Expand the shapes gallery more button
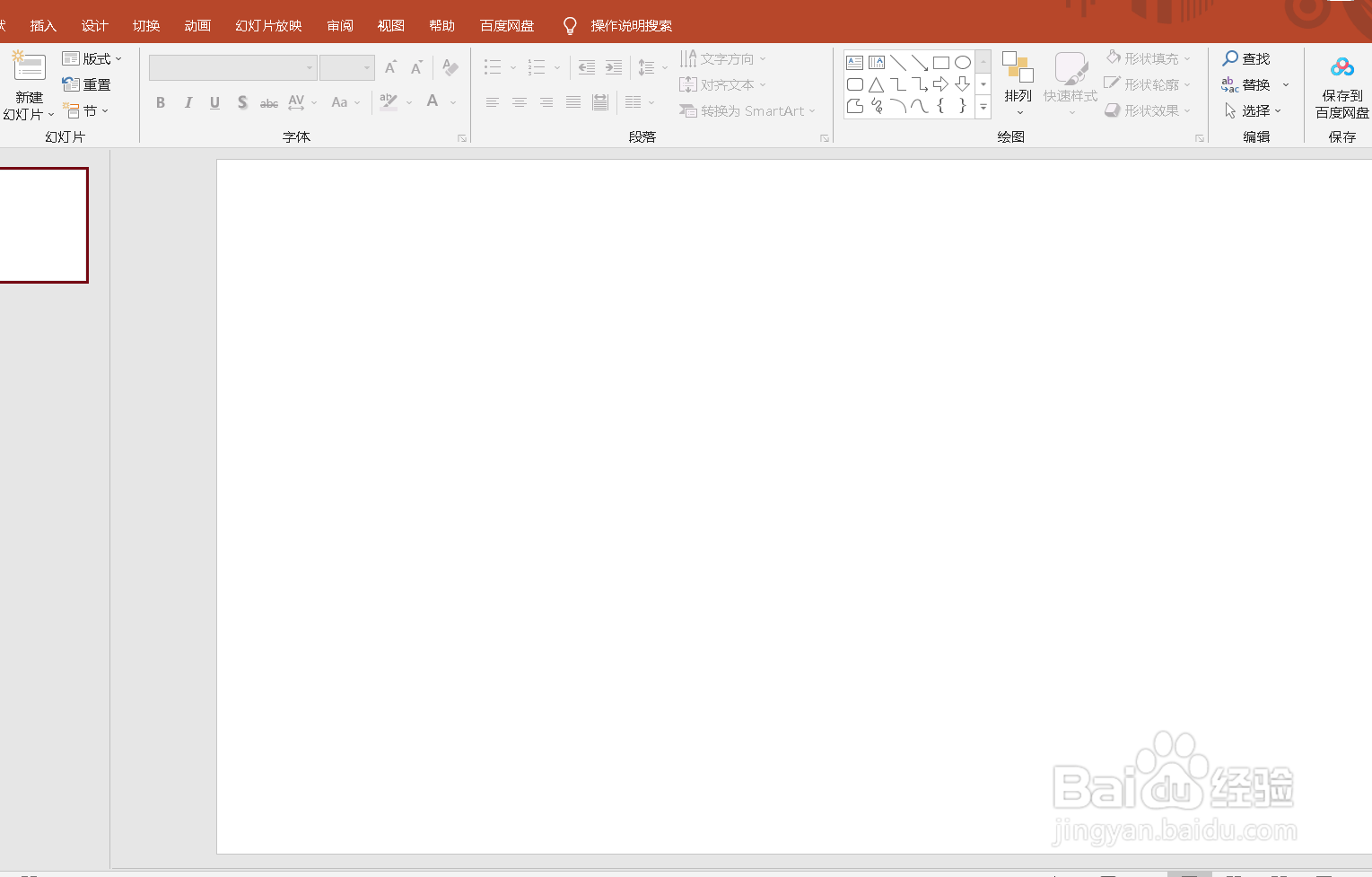This screenshot has width=1372, height=877. tap(983, 107)
